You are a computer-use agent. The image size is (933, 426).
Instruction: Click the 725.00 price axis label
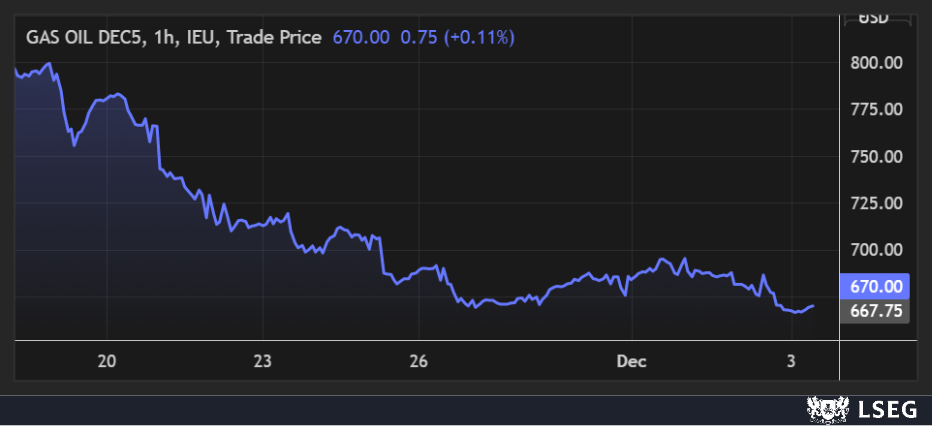pos(876,203)
